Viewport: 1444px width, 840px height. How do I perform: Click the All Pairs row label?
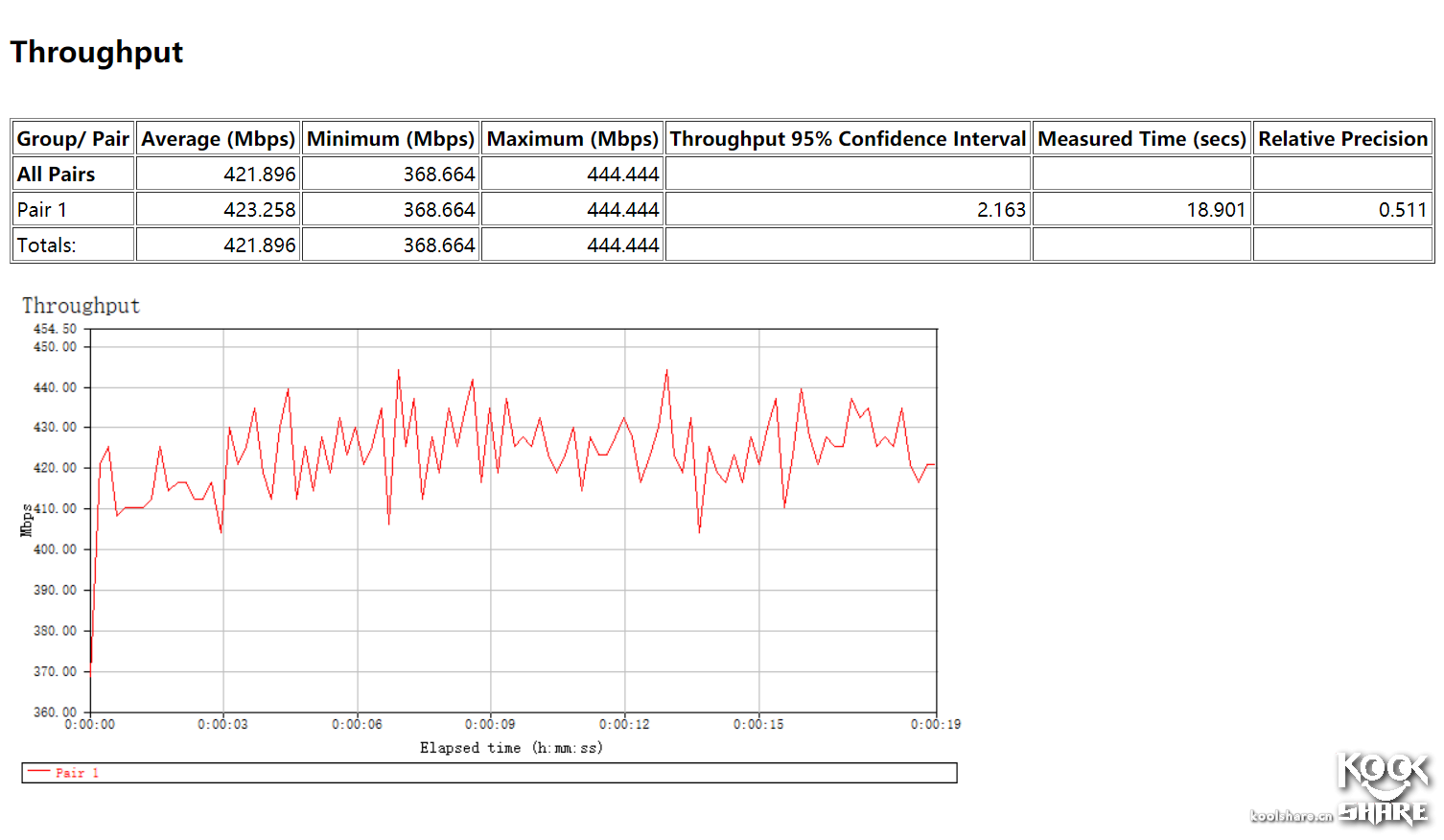pos(57,175)
